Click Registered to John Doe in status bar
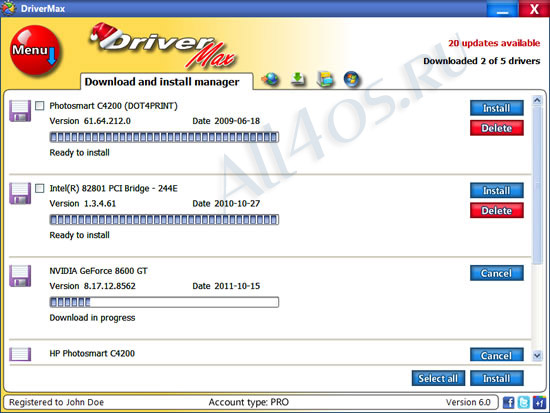This screenshot has width=550, height=413. (56, 402)
